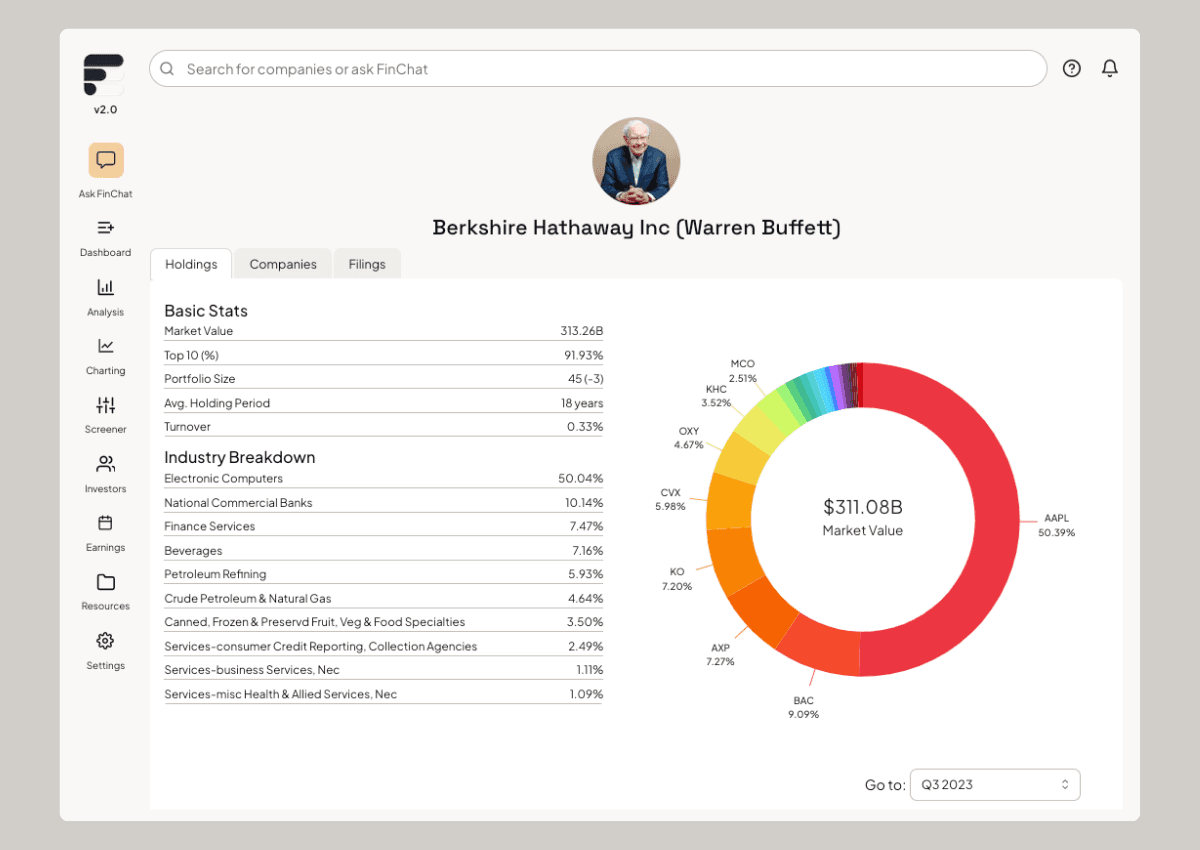Click the help question mark icon

pos(1072,68)
